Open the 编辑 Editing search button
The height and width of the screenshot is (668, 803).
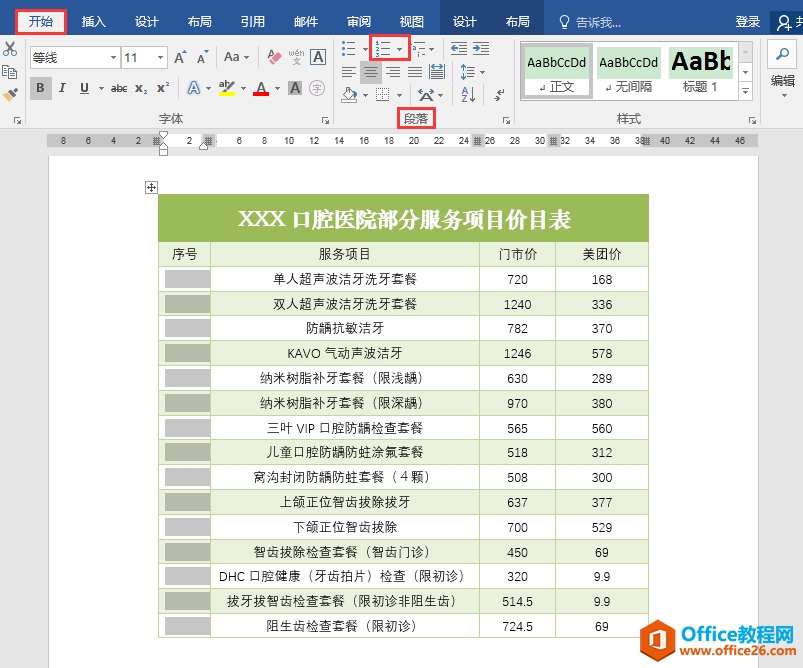(783, 55)
